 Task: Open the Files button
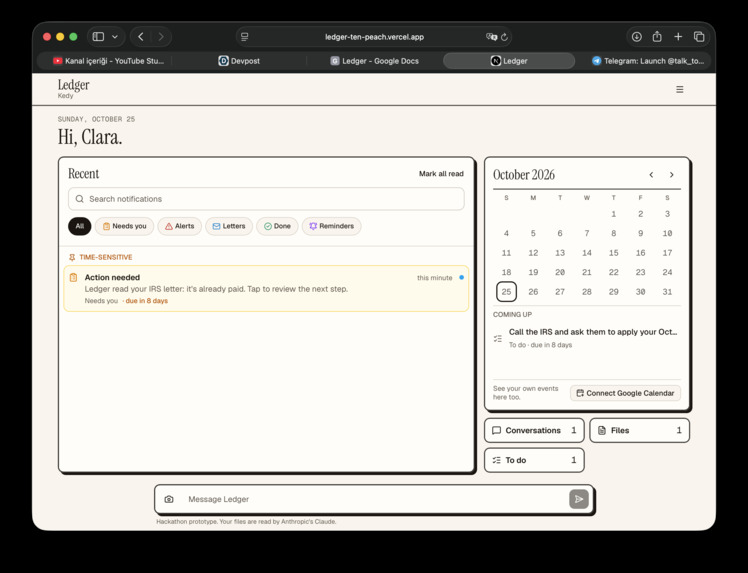click(x=639, y=430)
